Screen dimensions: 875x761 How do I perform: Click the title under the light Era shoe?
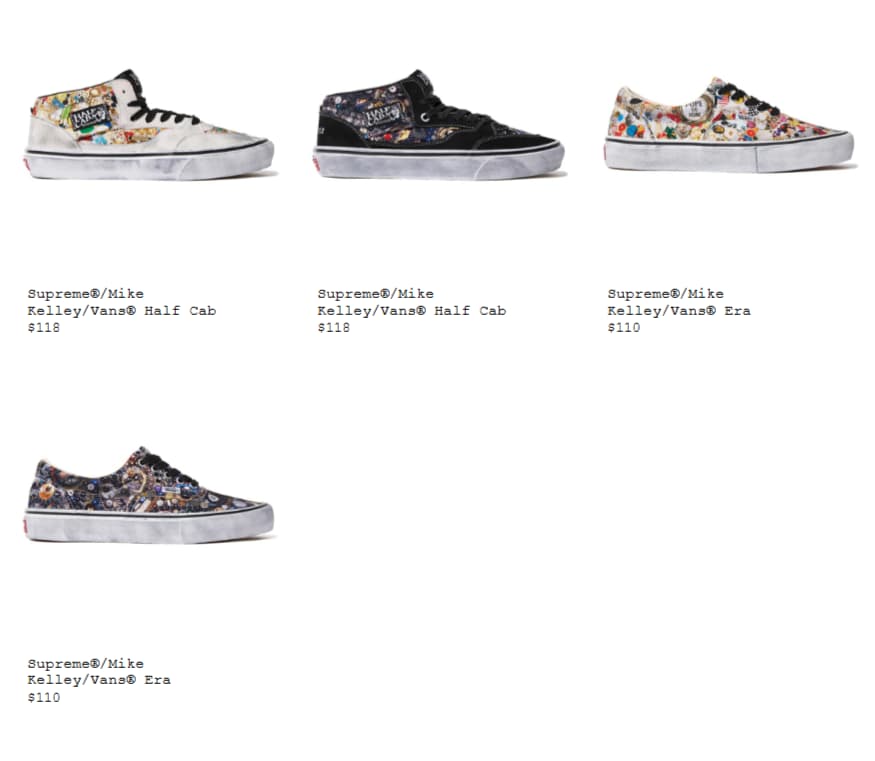click(x=679, y=302)
